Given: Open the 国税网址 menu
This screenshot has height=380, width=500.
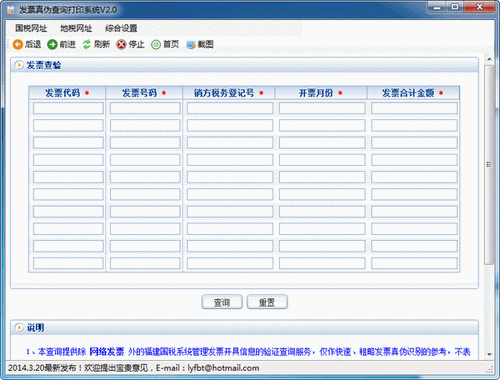Looking at the screenshot, I should [x=31, y=28].
